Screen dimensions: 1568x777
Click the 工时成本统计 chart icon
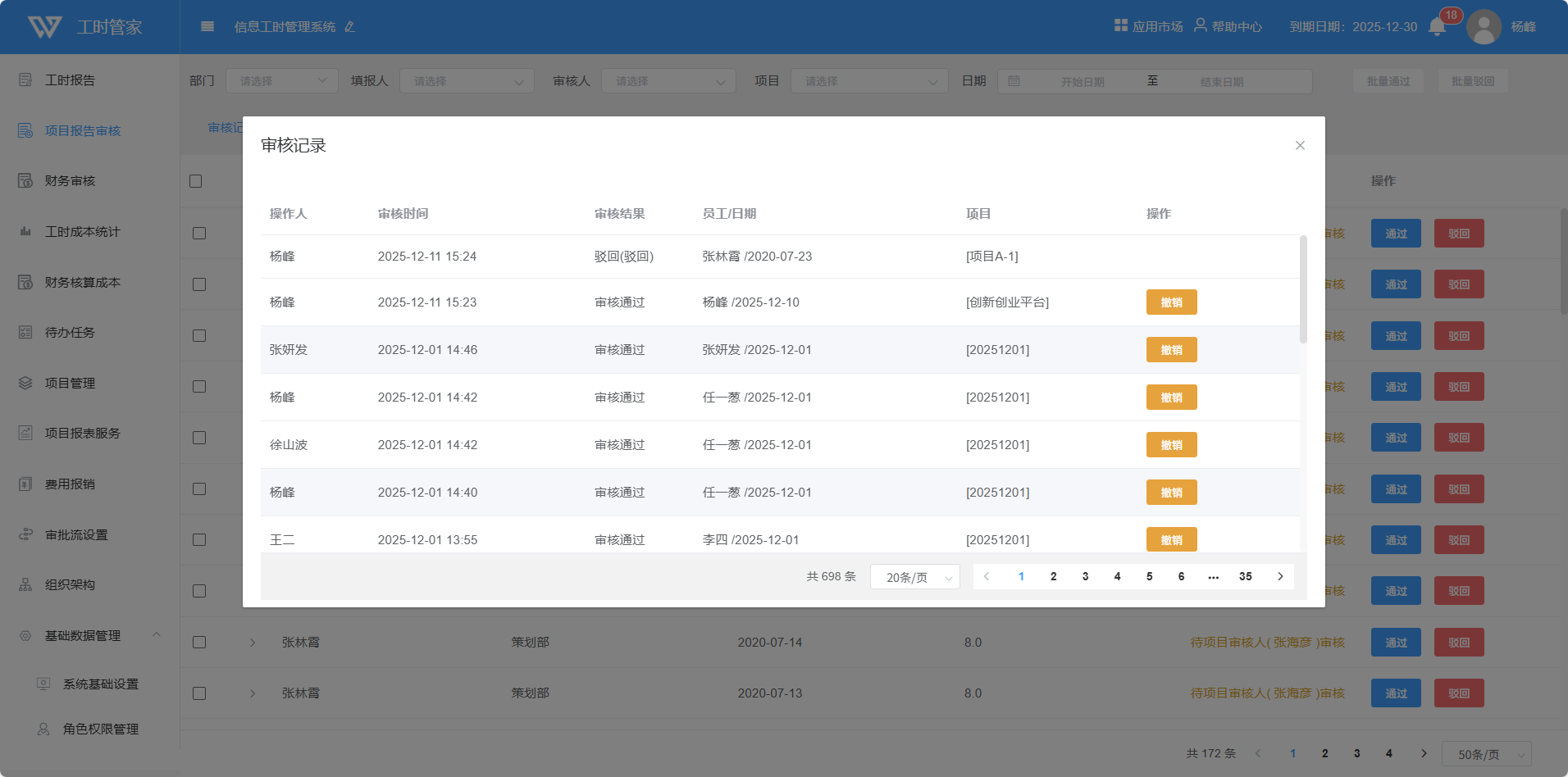[x=25, y=232]
